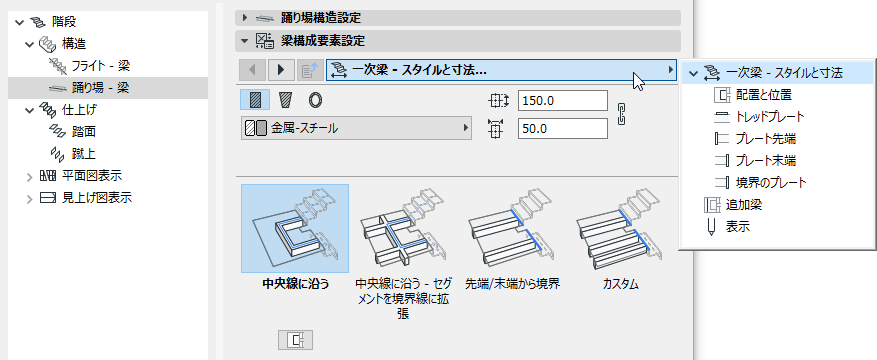Open 金属-スチール material dropdown
The height and width of the screenshot is (360, 877).
coord(356,129)
